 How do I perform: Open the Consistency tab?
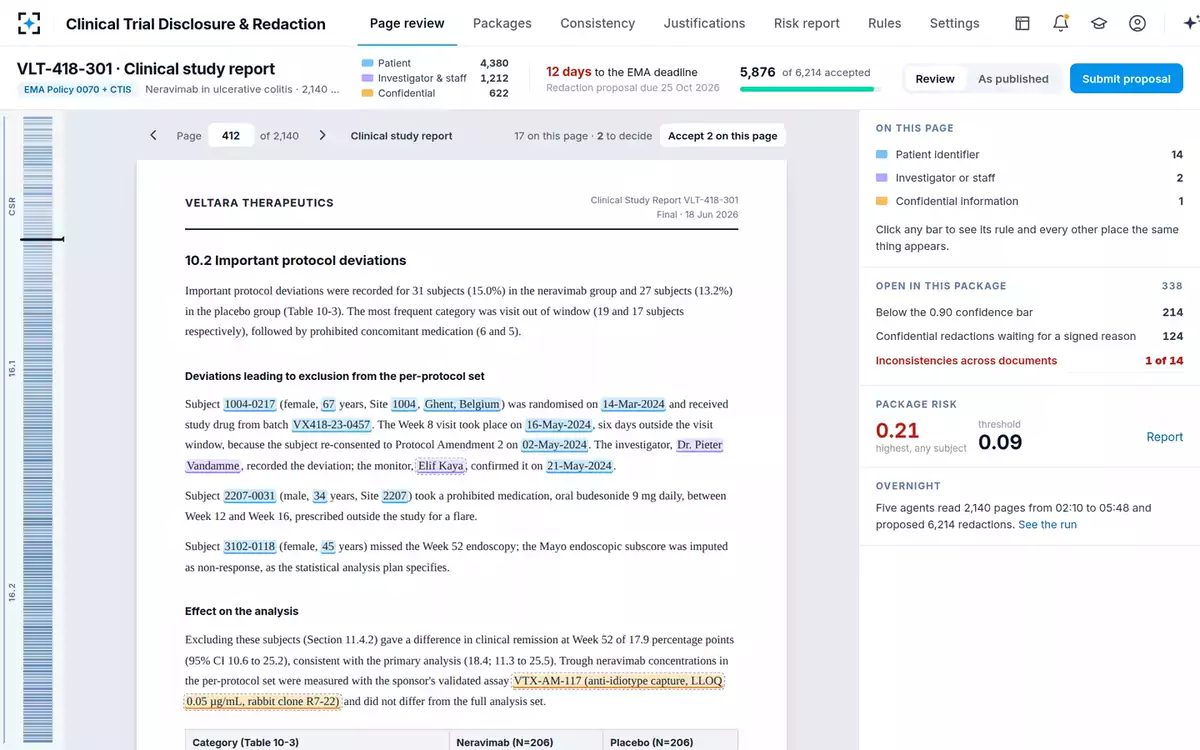click(x=597, y=23)
